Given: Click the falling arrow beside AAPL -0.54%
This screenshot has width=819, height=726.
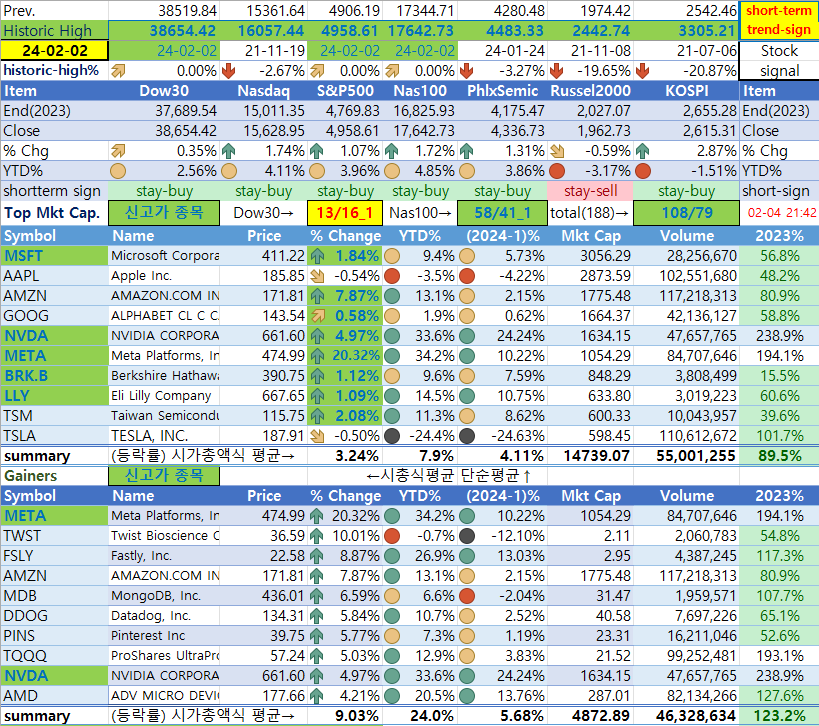Looking at the screenshot, I should (x=317, y=276).
